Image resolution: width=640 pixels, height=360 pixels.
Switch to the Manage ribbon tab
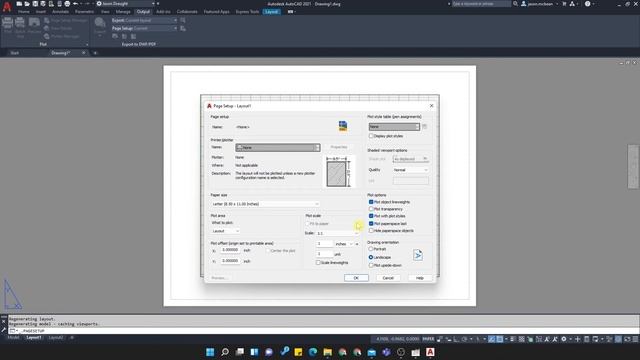click(123, 12)
